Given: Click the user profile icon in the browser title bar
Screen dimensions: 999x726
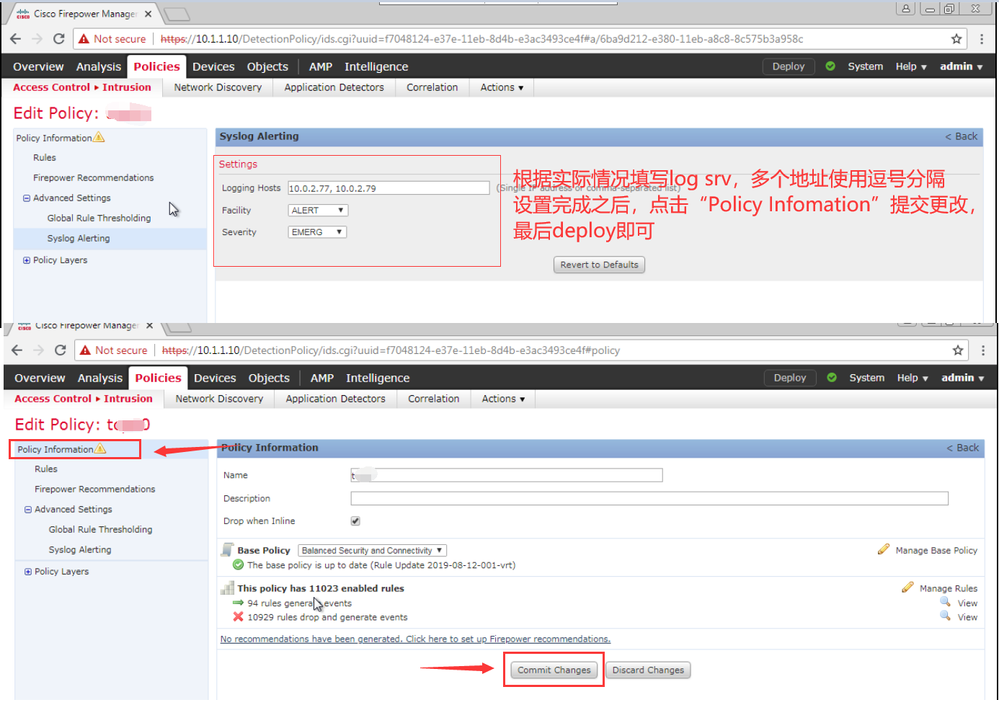Looking at the screenshot, I should [x=905, y=8].
